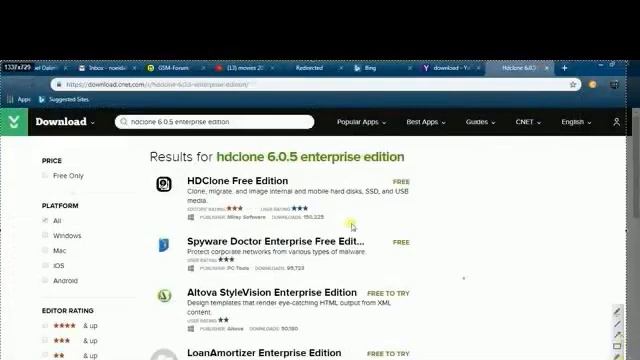Screen dimensions: 640x360
Task: Click the FREE label beside HDClone Free Edition
Action: (x=401, y=182)
